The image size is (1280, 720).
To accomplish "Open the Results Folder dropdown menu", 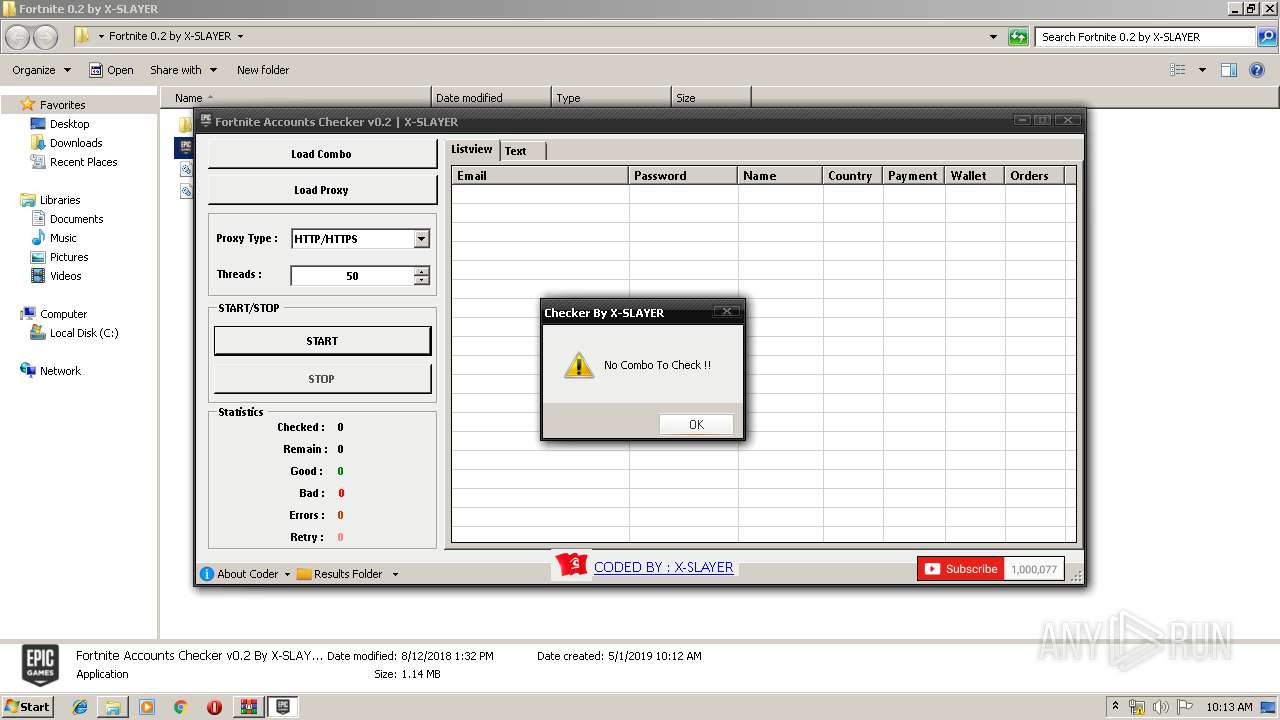I will point(349,574).
